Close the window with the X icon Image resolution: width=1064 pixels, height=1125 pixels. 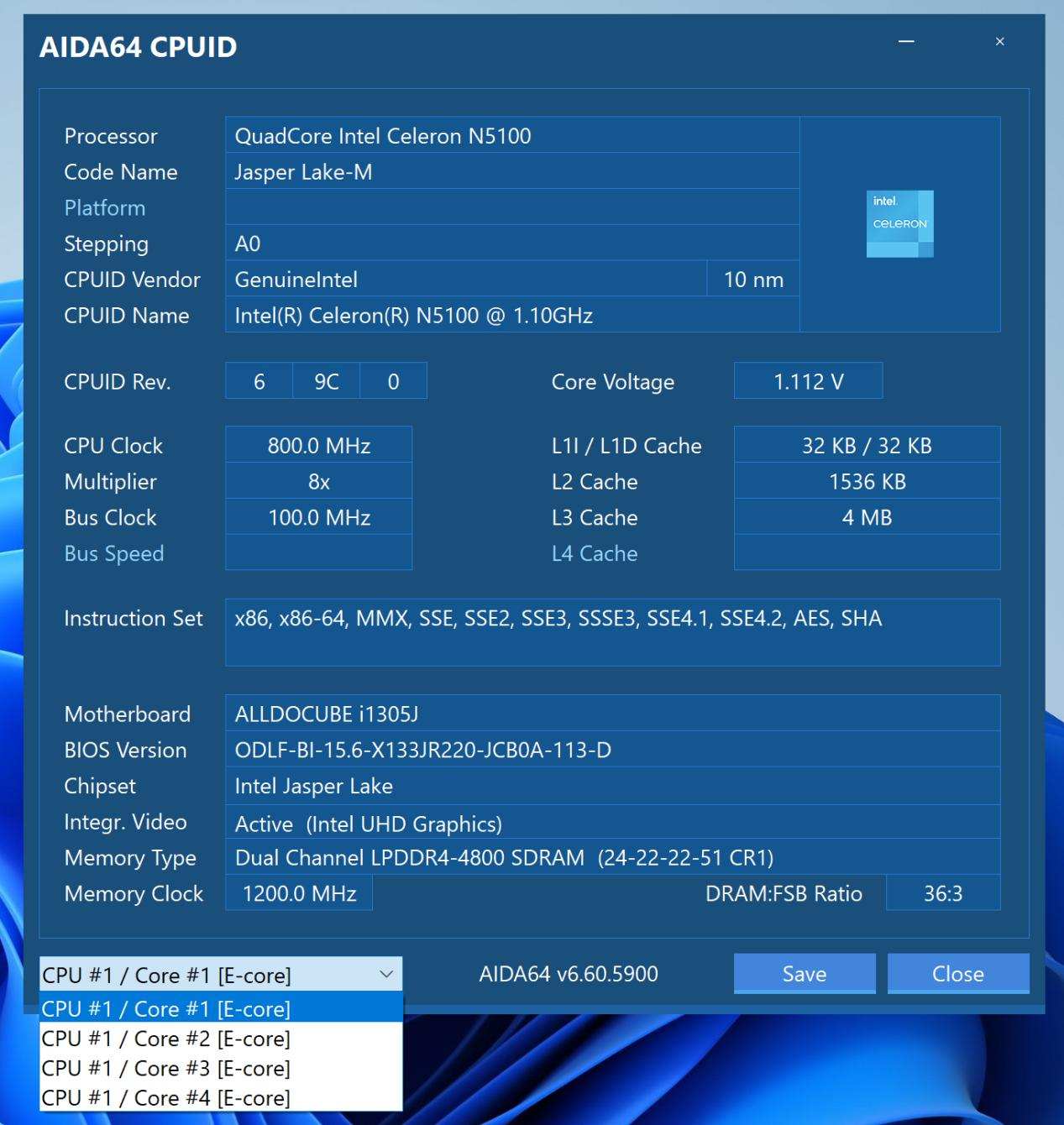coord(999,41)
